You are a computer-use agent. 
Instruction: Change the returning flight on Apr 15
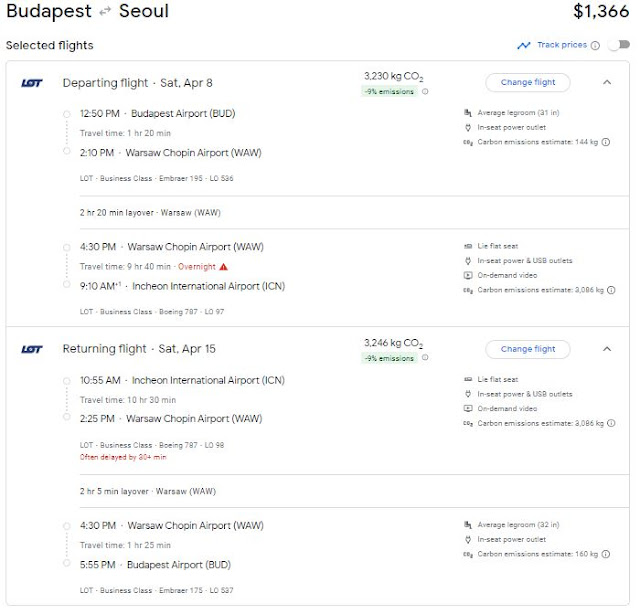(527, 349)
